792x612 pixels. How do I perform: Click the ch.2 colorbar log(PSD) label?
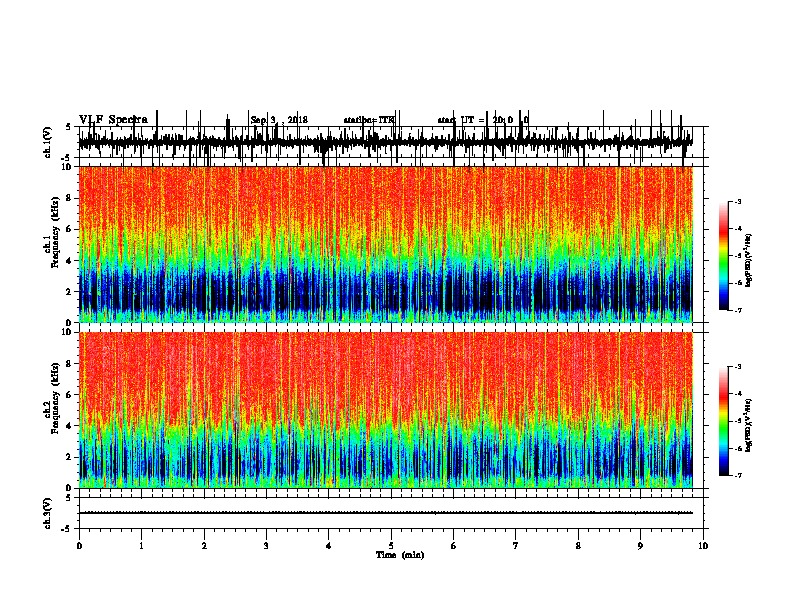click(x=749, y=425)
